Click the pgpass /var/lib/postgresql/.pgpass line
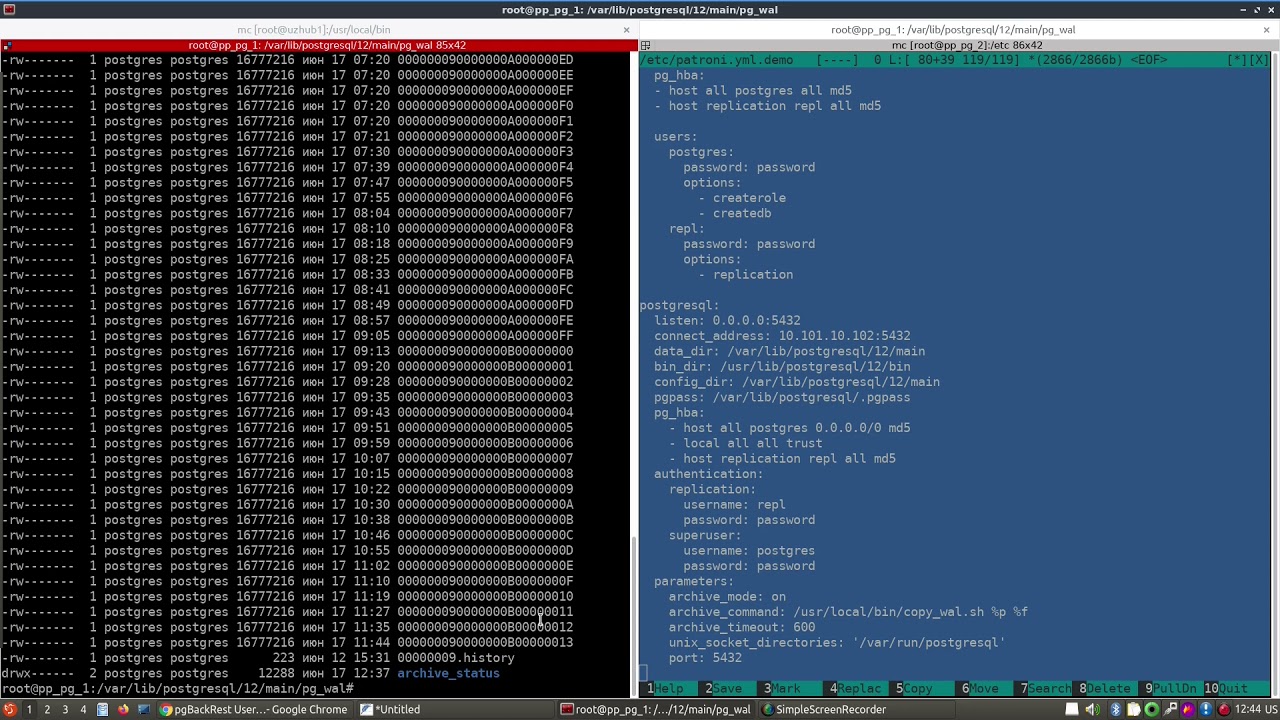 (x=782, y=397)
